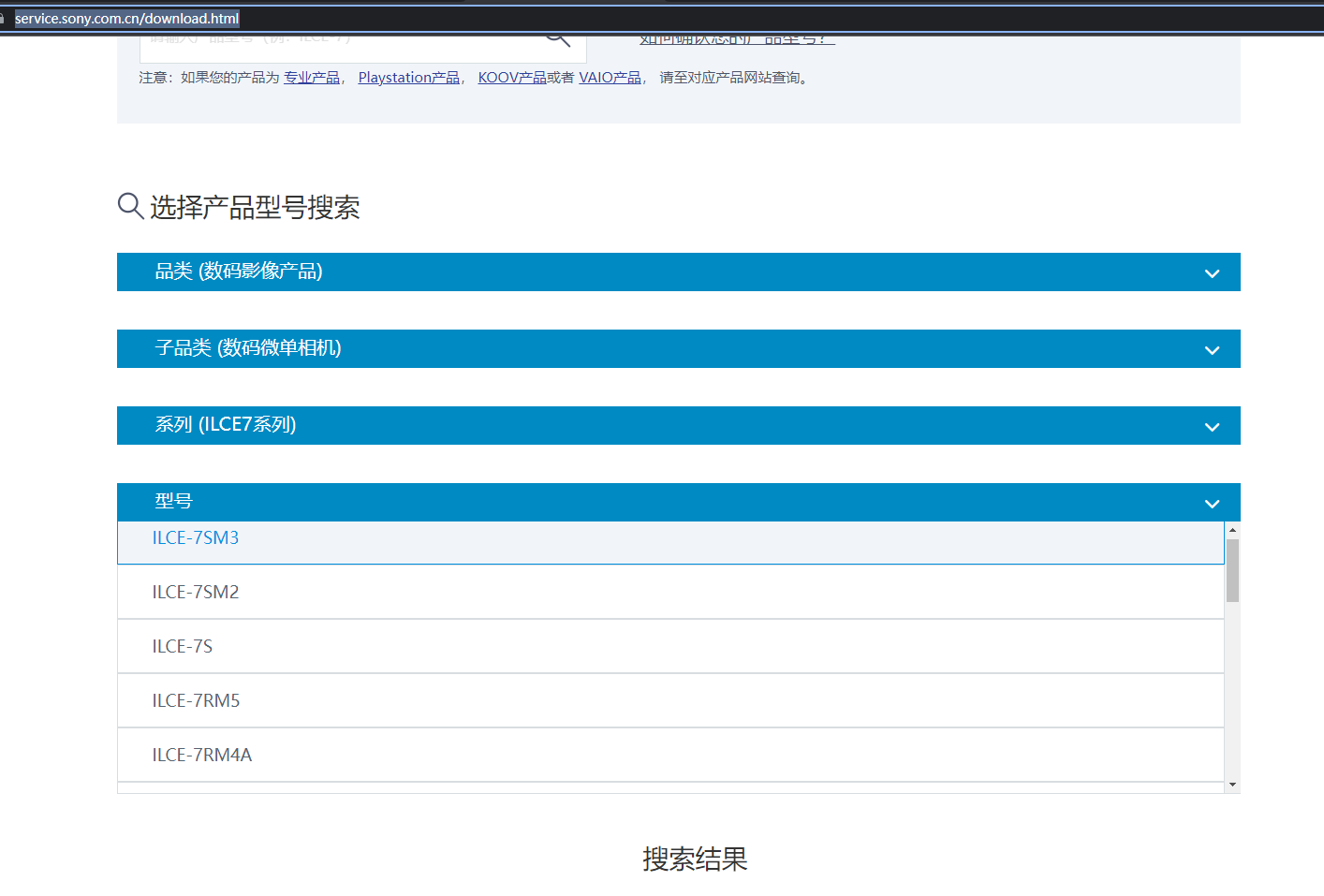Collapse the 型号 dropdown header
1324x896 pixels.
[679, 502]
